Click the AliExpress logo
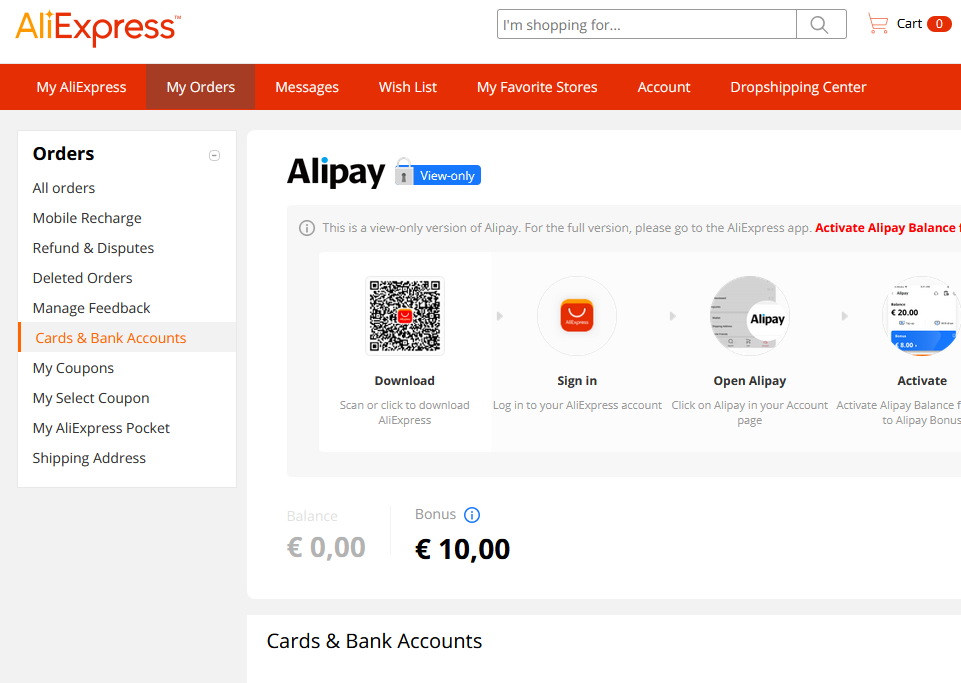Image resolution: width=961 pixels, height=683 pixels. pos(98,28)
